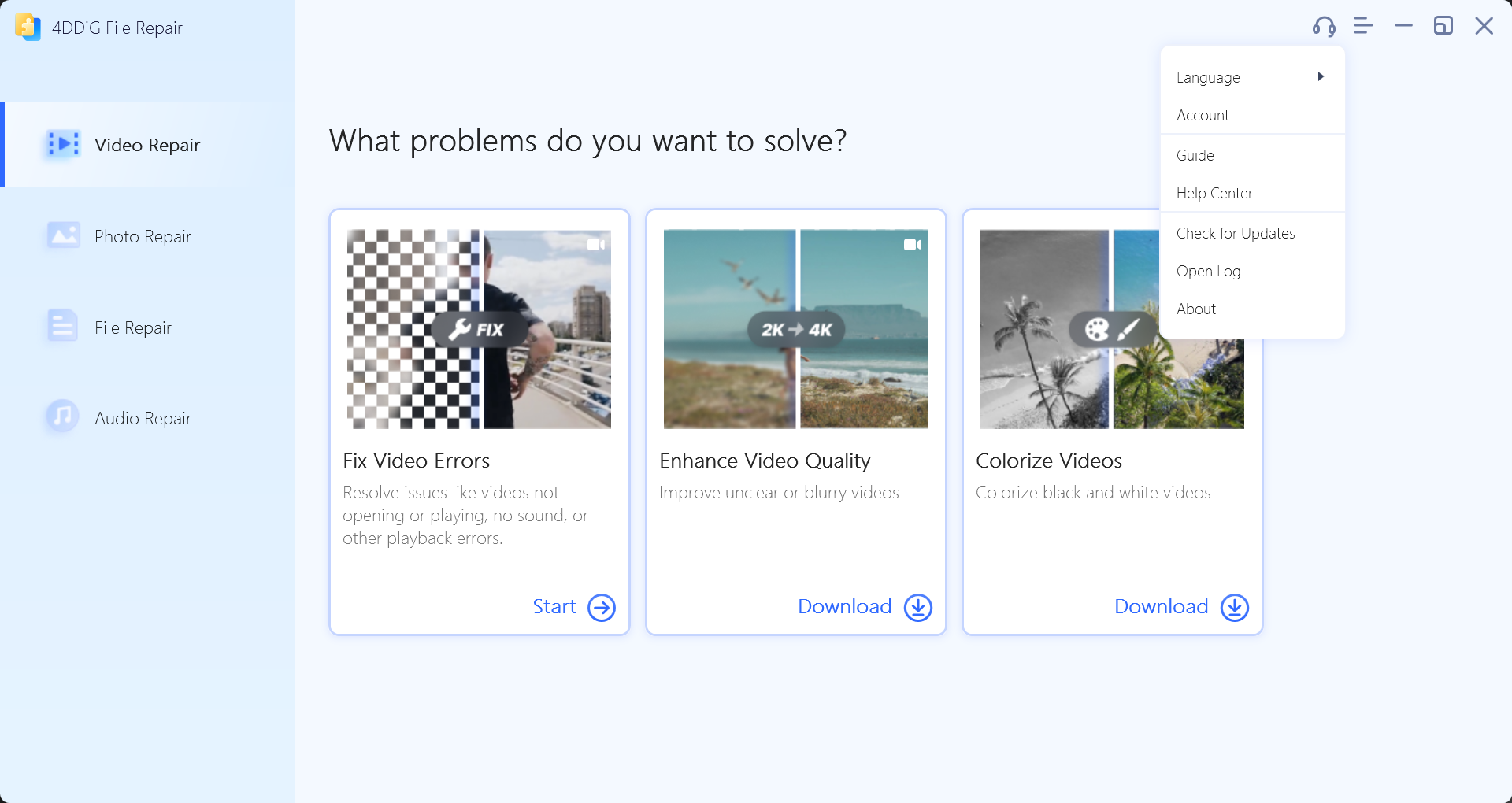
Task: Click the Video Repair film icon
Action: 63,144
